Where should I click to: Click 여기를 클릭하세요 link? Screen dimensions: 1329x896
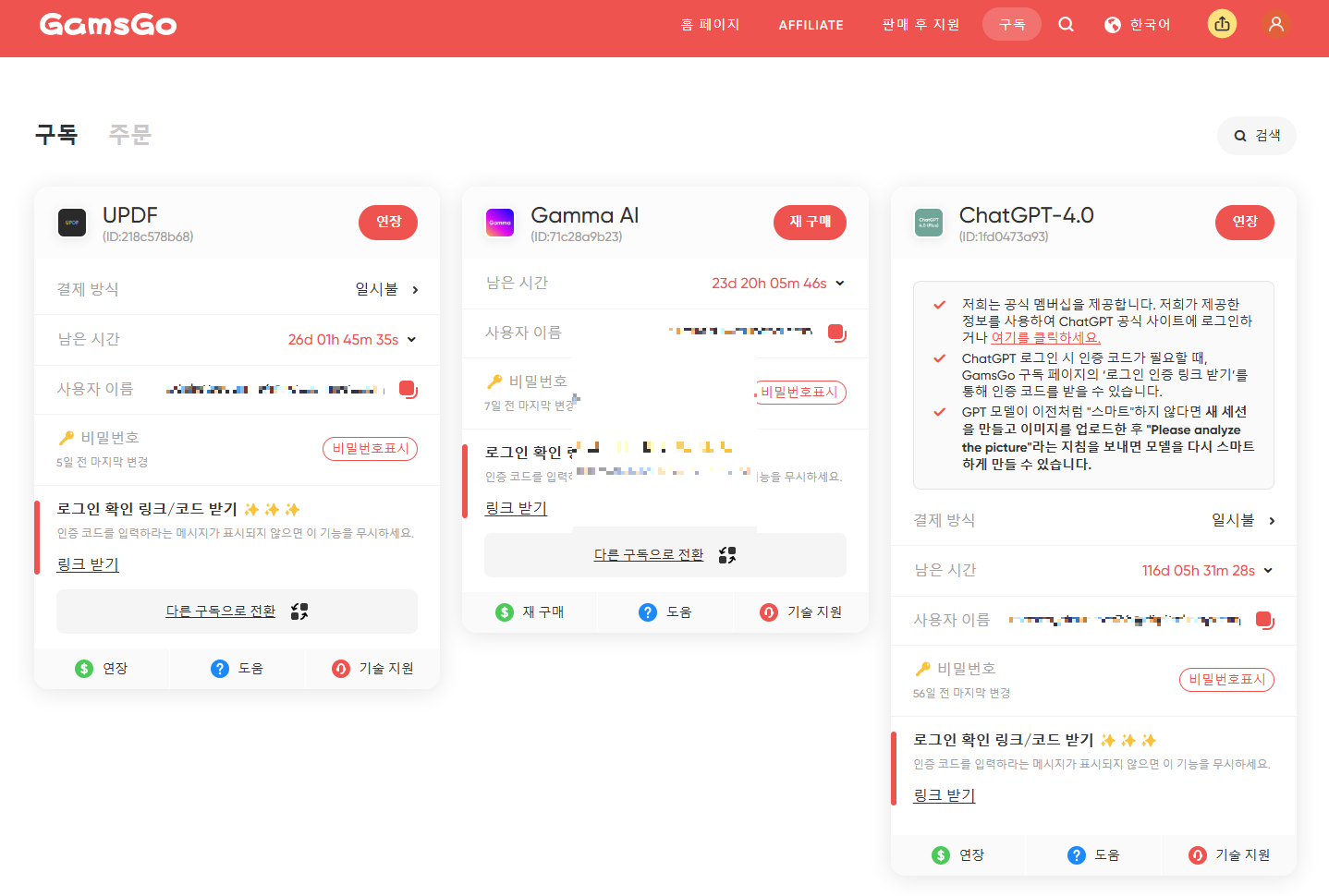(x=1045, y=338)
